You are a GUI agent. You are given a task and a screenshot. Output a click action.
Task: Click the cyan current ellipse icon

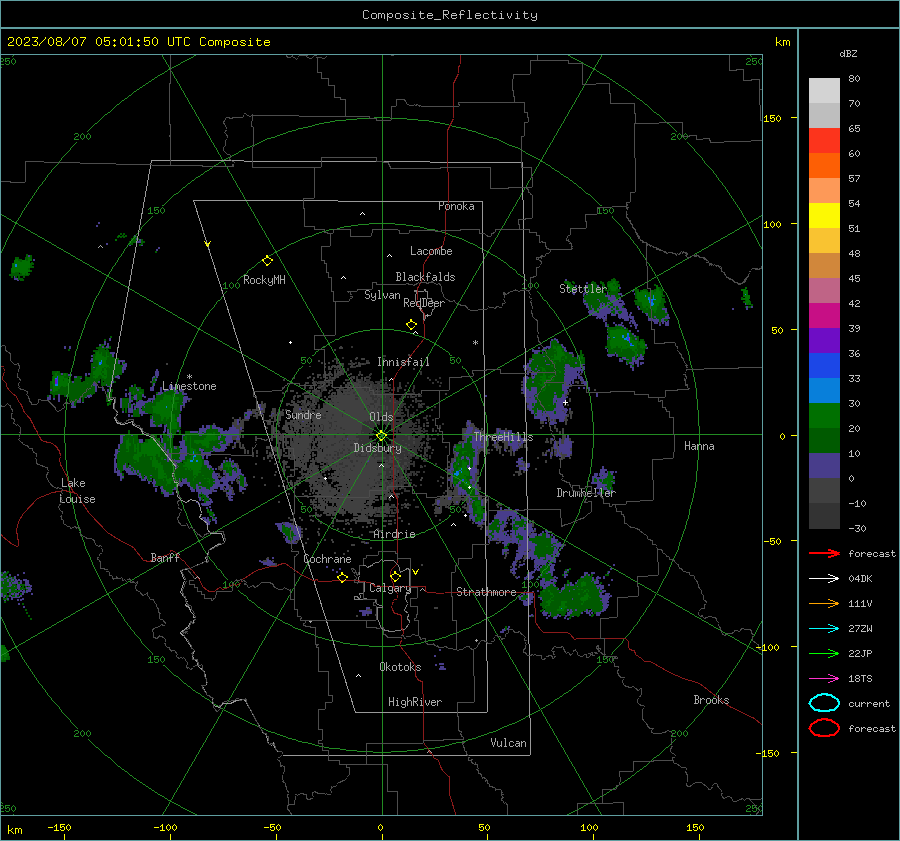coord(824,703)
